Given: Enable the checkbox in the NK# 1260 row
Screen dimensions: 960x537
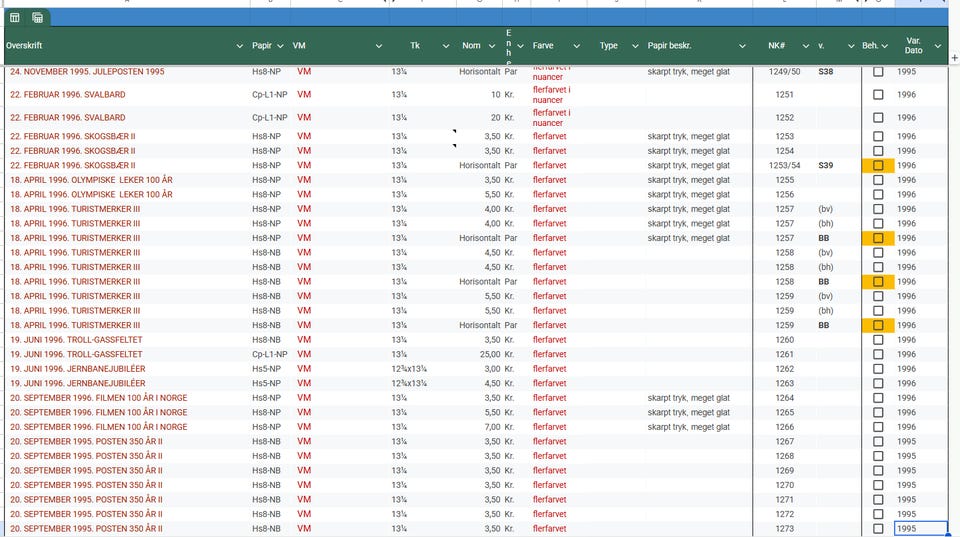Looking at the screenshot, I should pyautogui.click(x=878, y=340).
